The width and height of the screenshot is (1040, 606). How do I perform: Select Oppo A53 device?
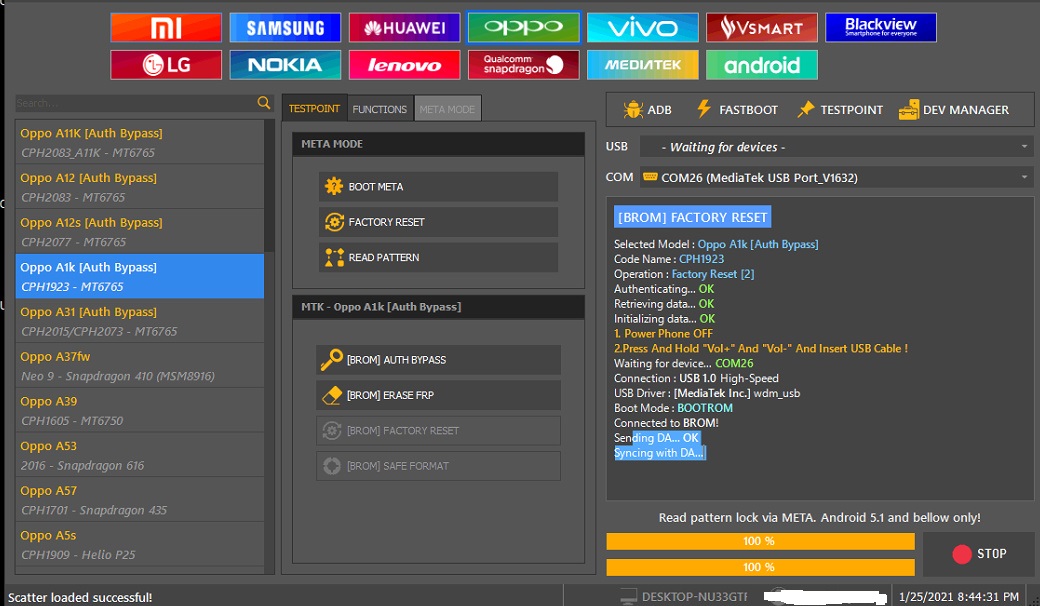[140, 455]
